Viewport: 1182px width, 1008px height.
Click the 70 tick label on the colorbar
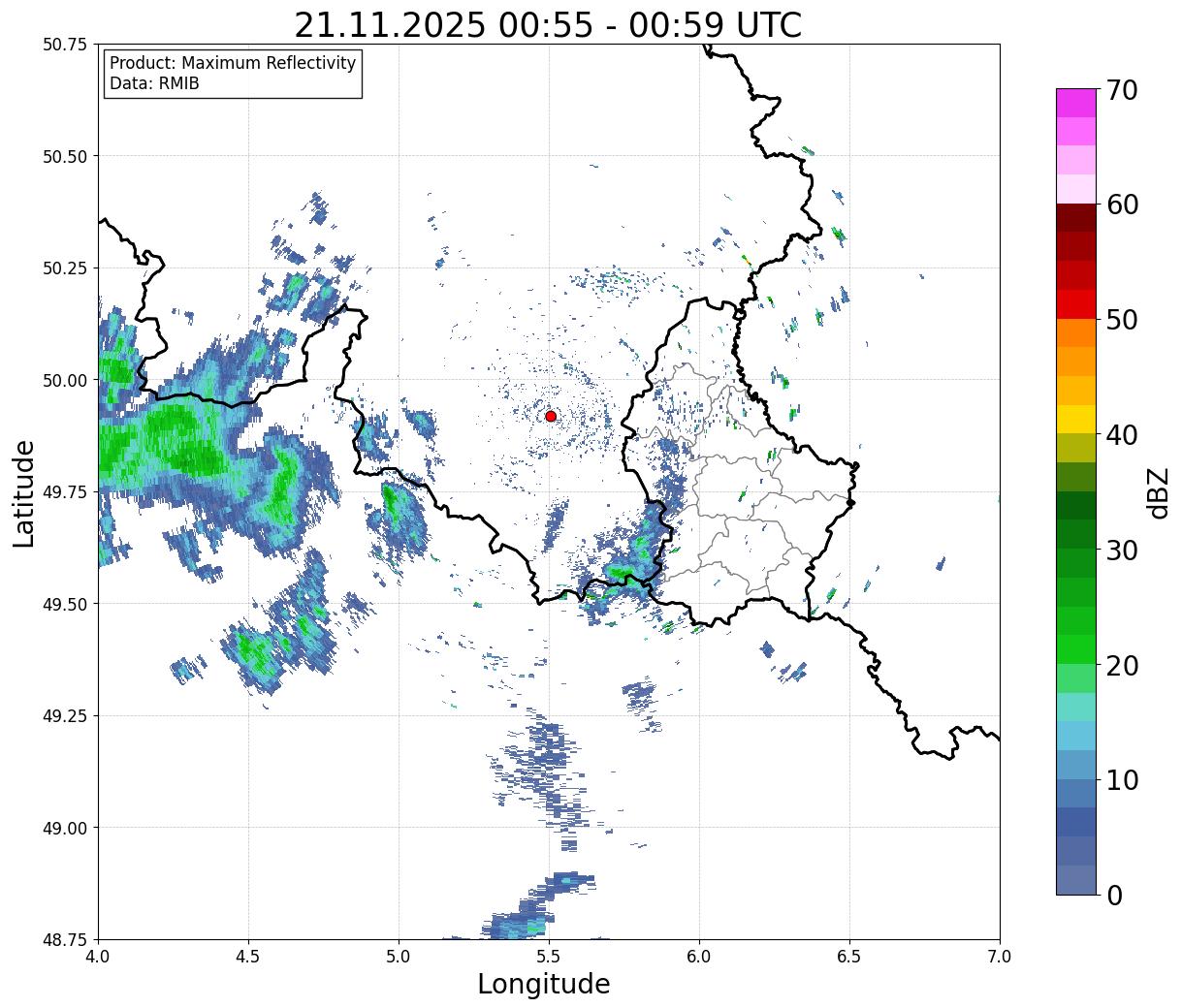(x=1121, y=90)
